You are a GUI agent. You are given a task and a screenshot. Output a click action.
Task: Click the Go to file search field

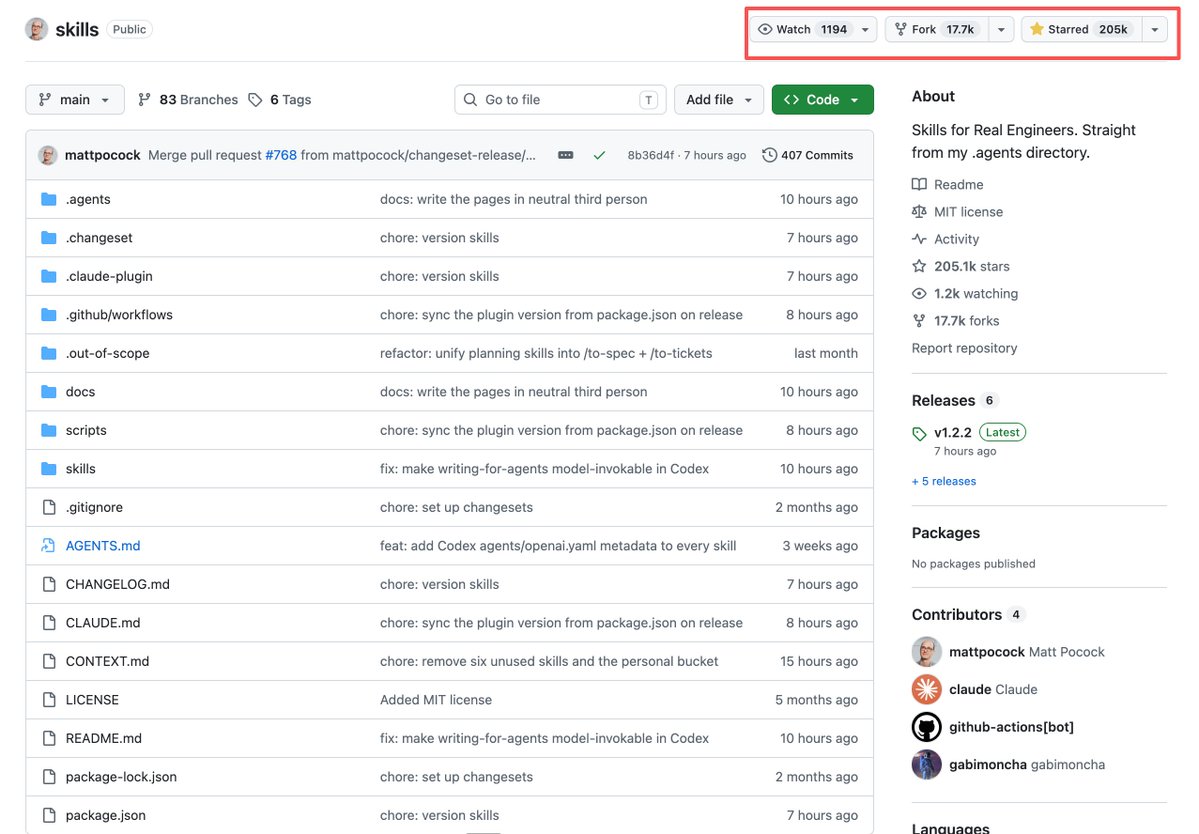pos(561,99)
